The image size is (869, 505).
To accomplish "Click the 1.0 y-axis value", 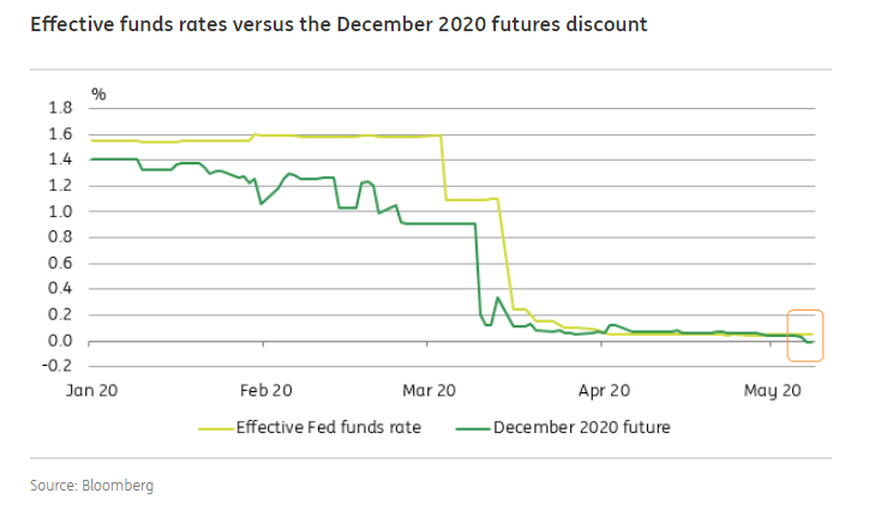I will 60,211.
